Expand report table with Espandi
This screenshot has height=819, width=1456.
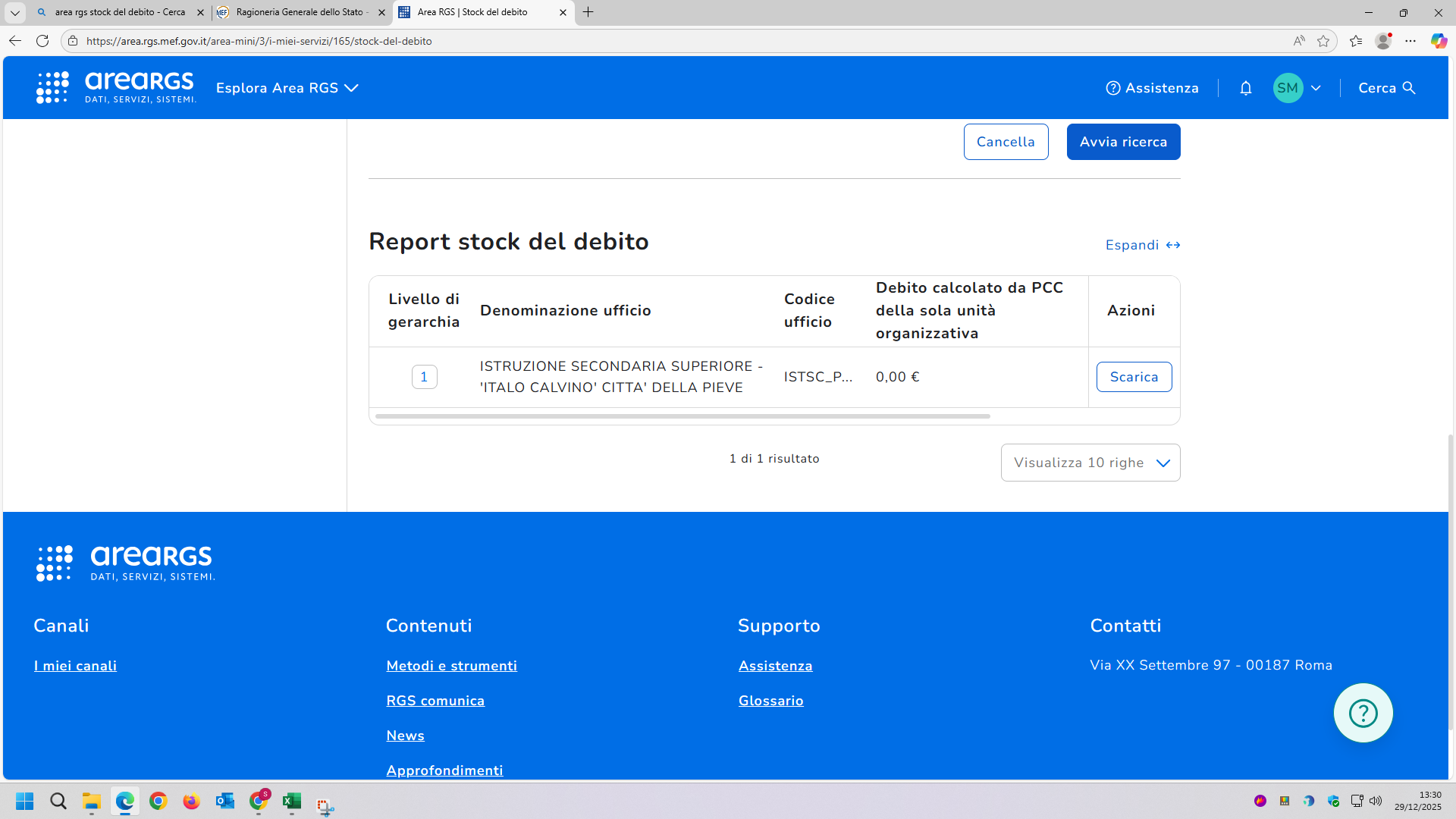pyautogui.click(x=1142, y=245)
